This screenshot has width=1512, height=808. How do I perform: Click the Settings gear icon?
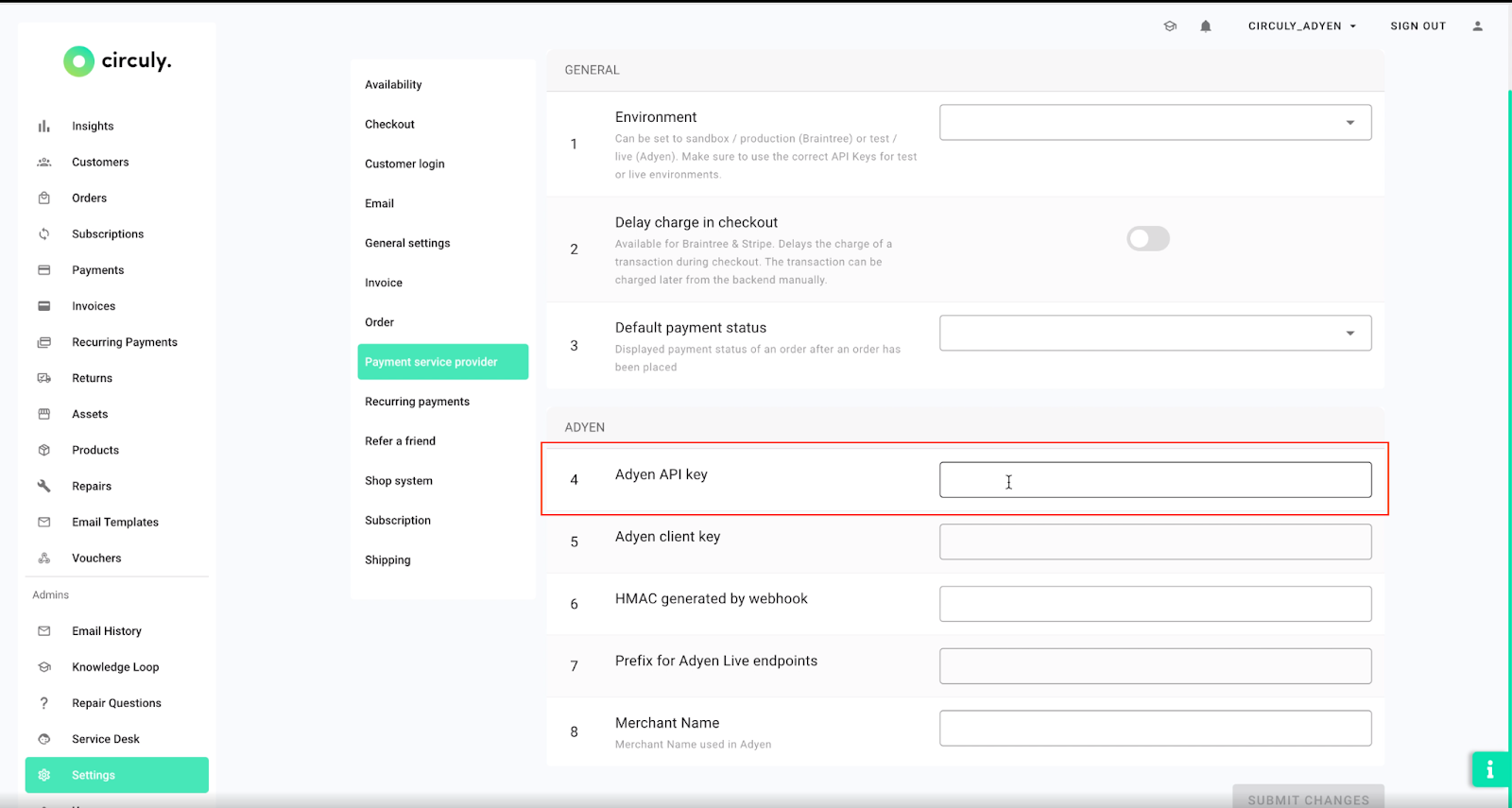coord(43,775)
